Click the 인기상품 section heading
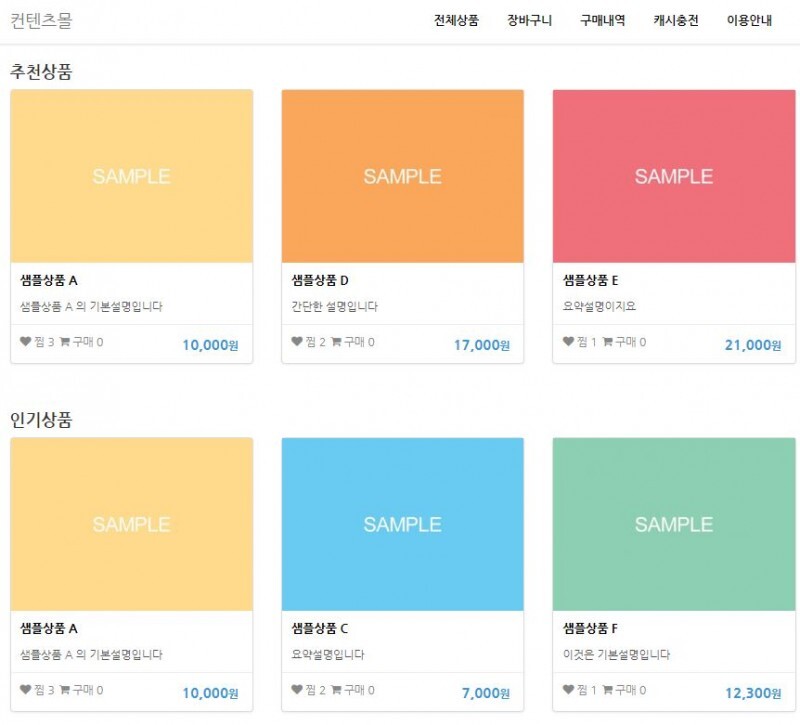The width and height of the screenshot is (800, 725). pyautogui.click(x=41, y=420)
